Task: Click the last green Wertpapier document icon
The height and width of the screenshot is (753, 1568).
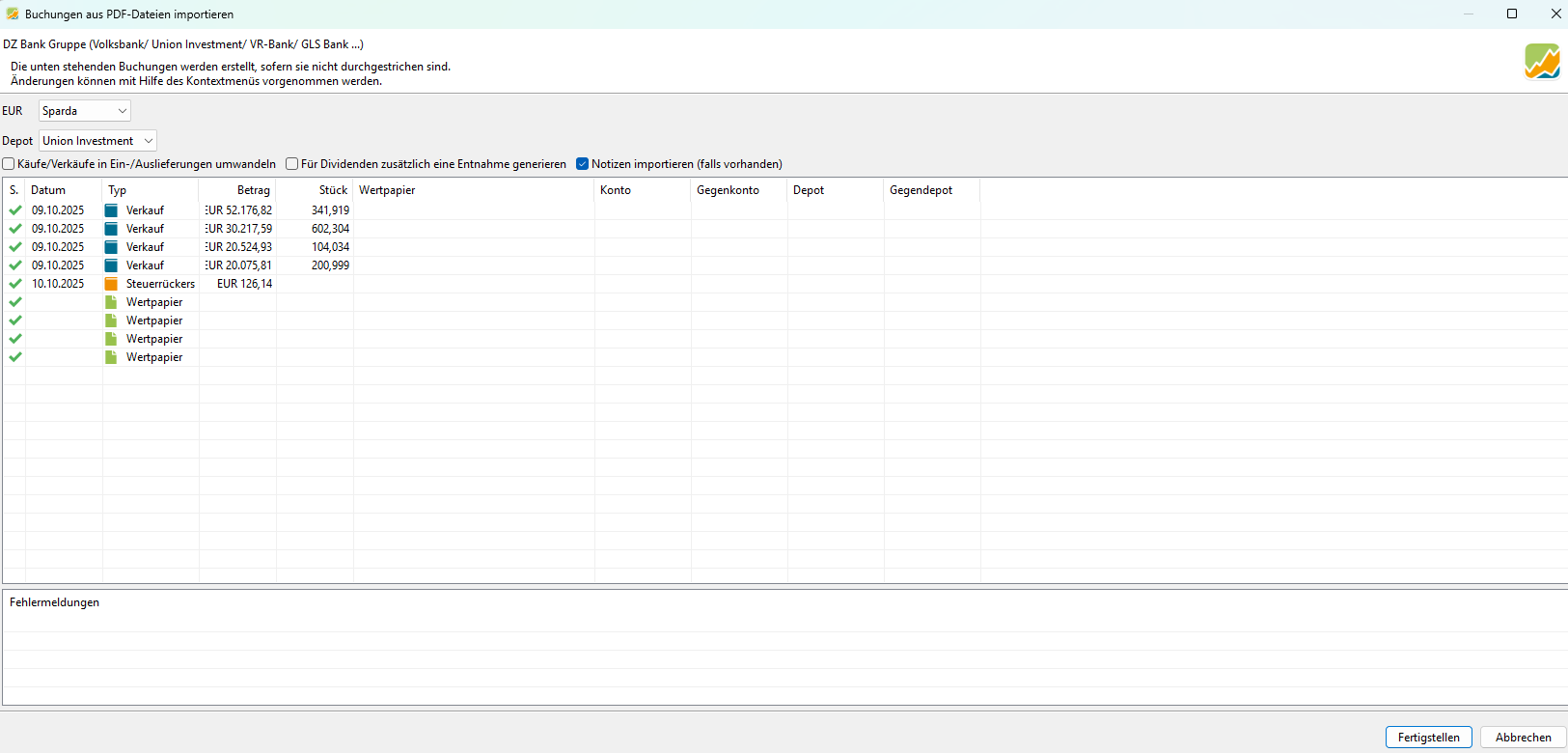Action: (111, 357)
